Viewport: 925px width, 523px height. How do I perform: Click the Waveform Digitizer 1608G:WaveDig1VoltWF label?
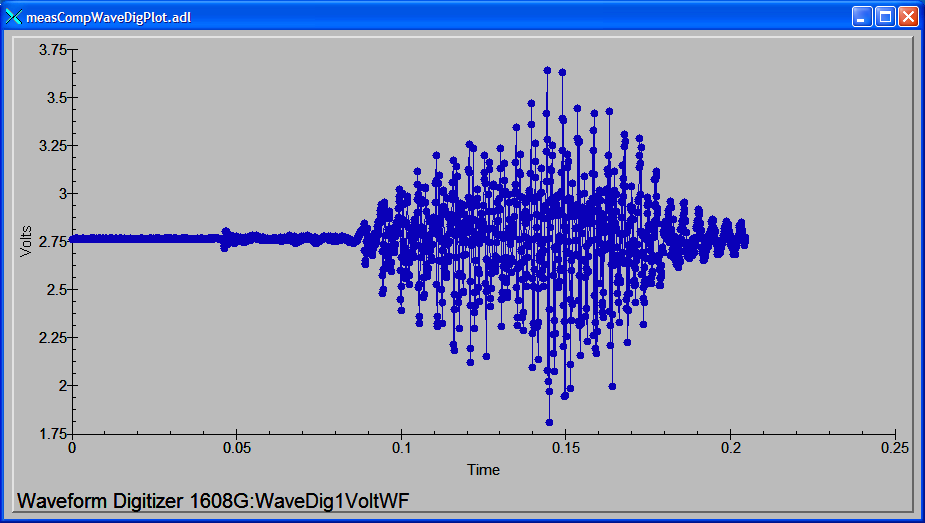pyautogui.click(x=212, y=501)
